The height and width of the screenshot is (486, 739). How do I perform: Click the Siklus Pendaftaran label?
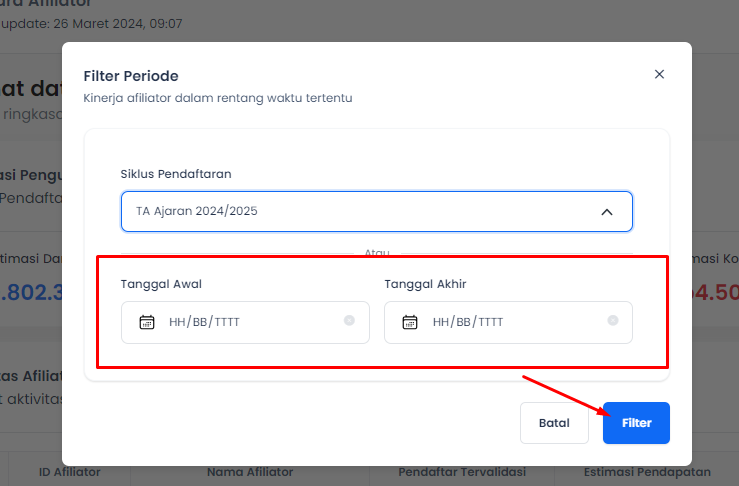pos(176,174)
